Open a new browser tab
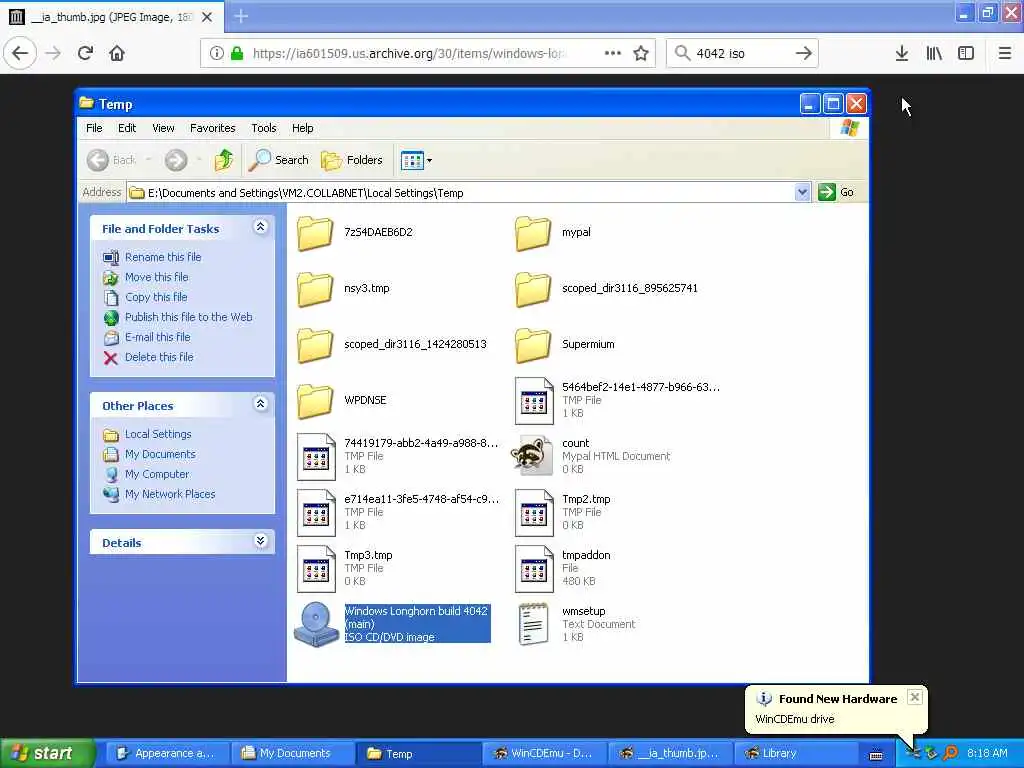 241,16
